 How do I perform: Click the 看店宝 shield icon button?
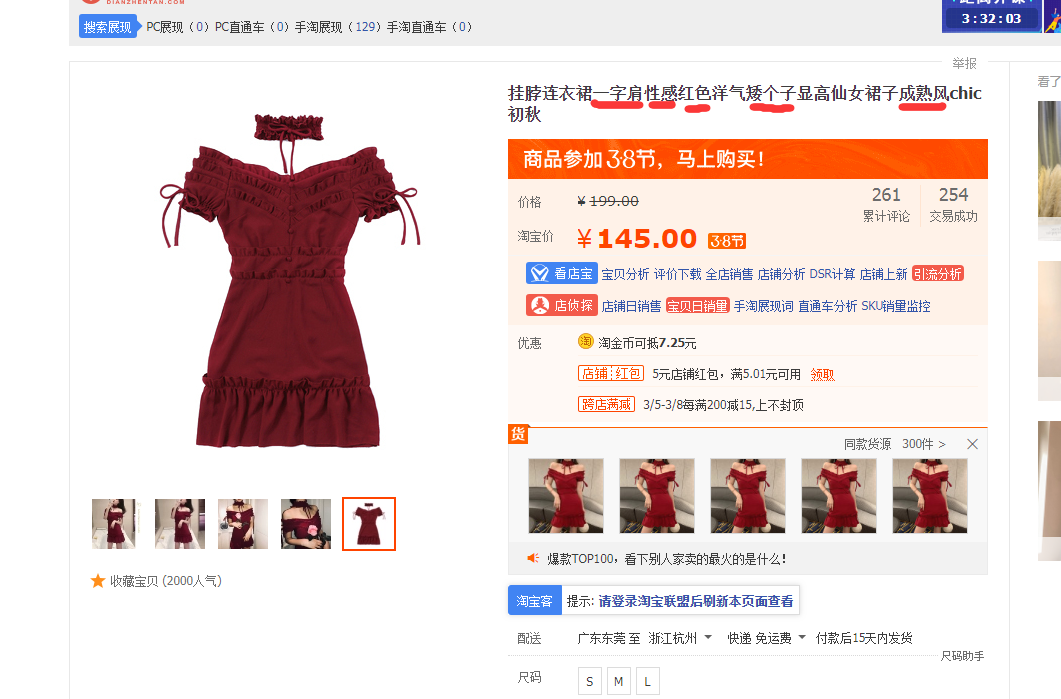(x=562, y=273)
